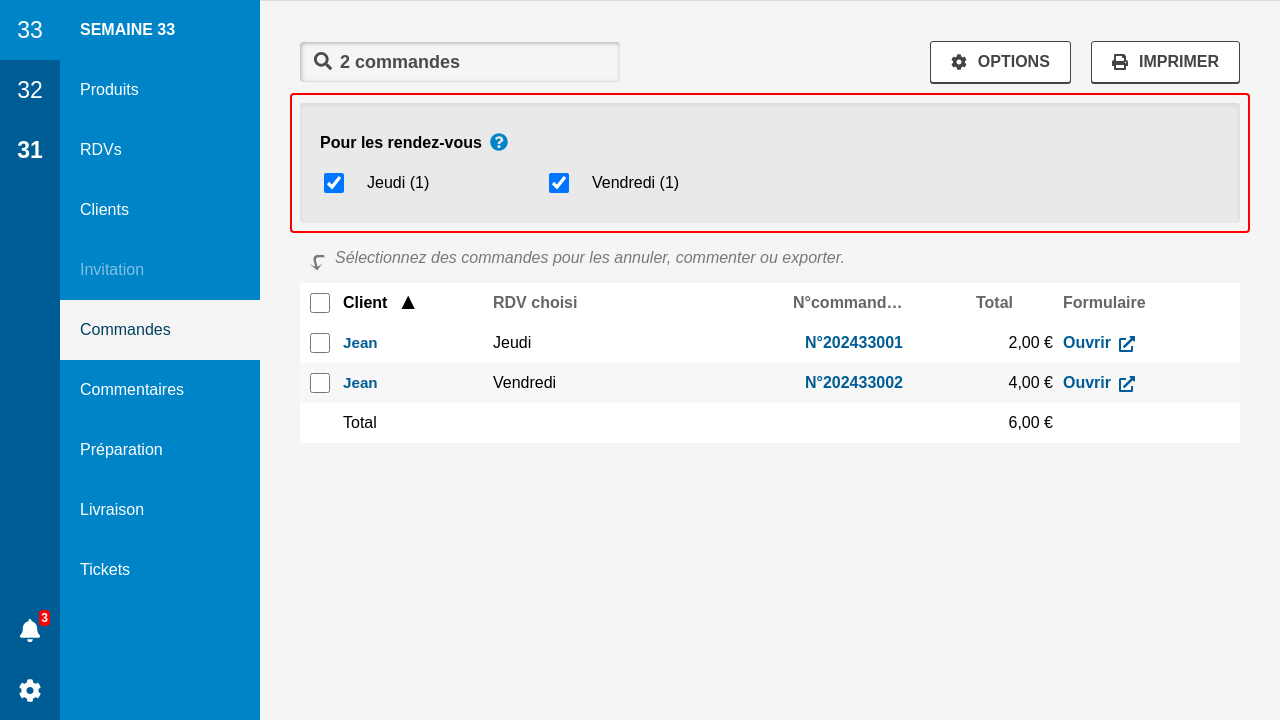Click the help question mark icon
The width and height of the screenshot is (1280, 720).
[x=499, y=142]
